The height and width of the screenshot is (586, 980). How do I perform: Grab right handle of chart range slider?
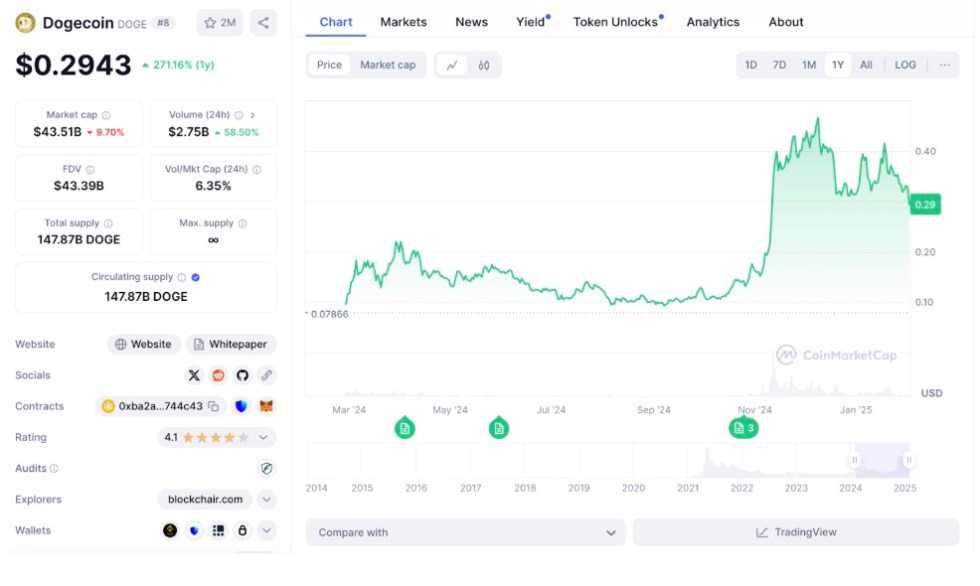(x=909, y=460)
